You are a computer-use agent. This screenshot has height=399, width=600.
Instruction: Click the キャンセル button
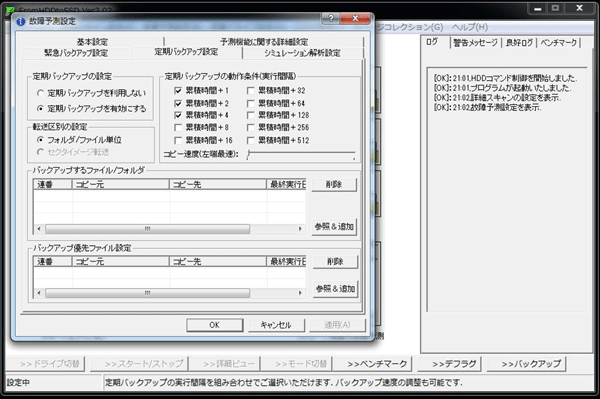tap(276, 325)
